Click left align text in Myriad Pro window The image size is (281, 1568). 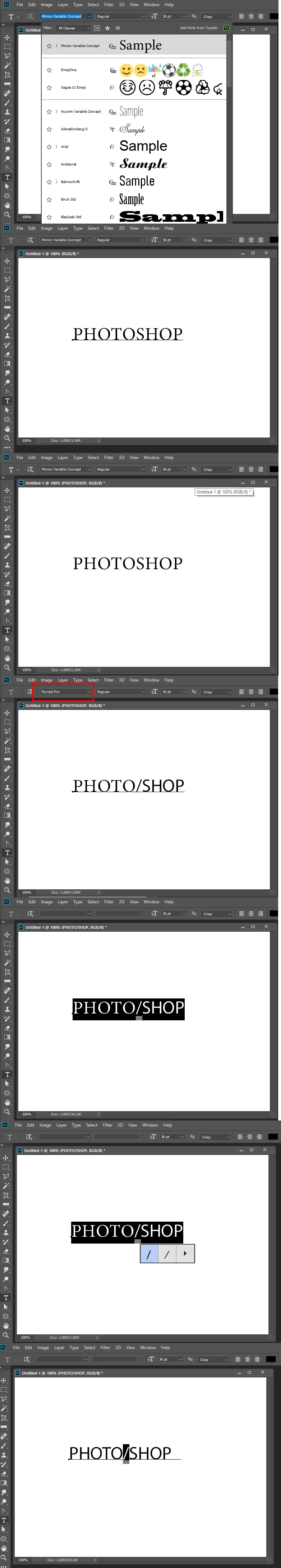point(241,692)
